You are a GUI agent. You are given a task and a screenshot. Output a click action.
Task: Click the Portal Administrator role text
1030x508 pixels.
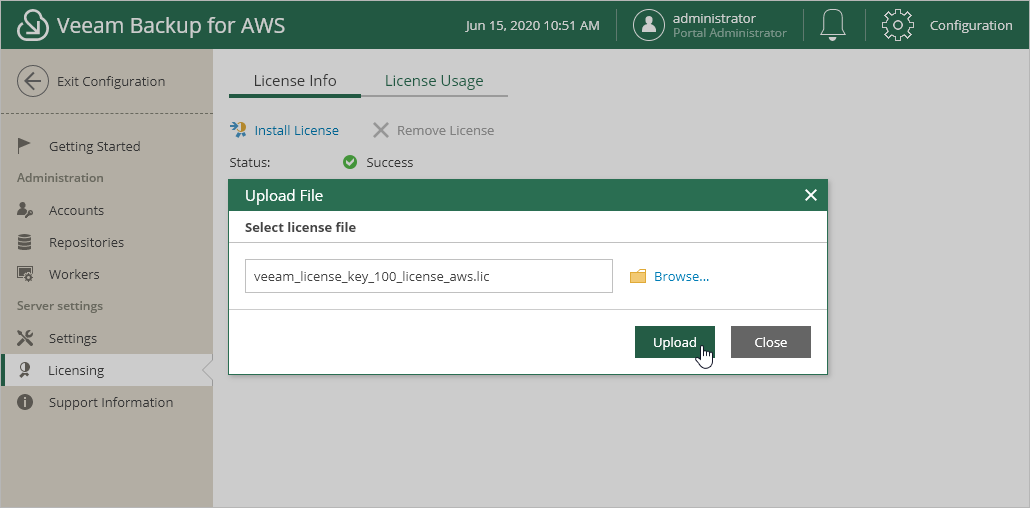click(729, 33)
